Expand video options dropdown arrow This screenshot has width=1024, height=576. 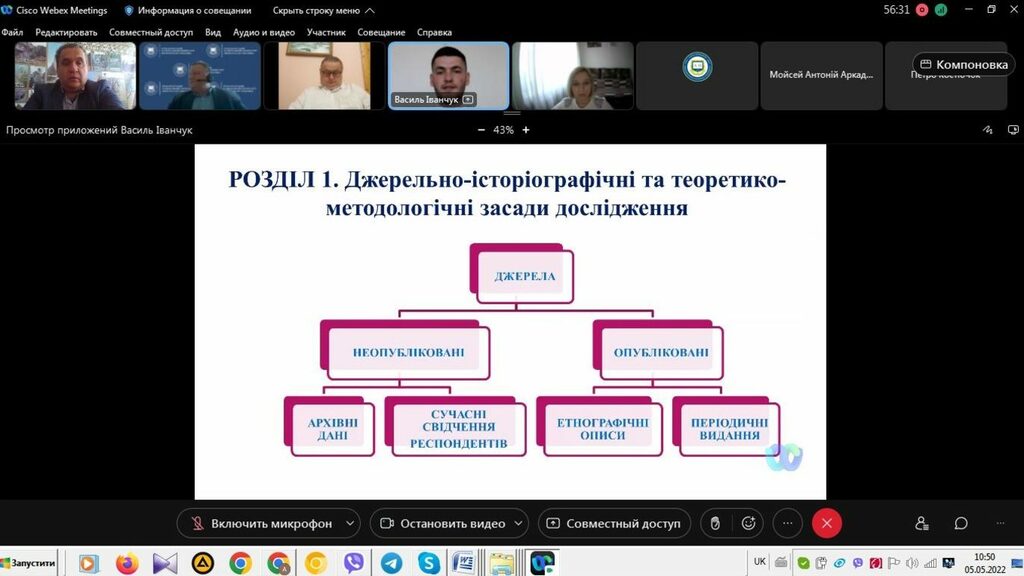pyautogui.click(x=518, y=523)
